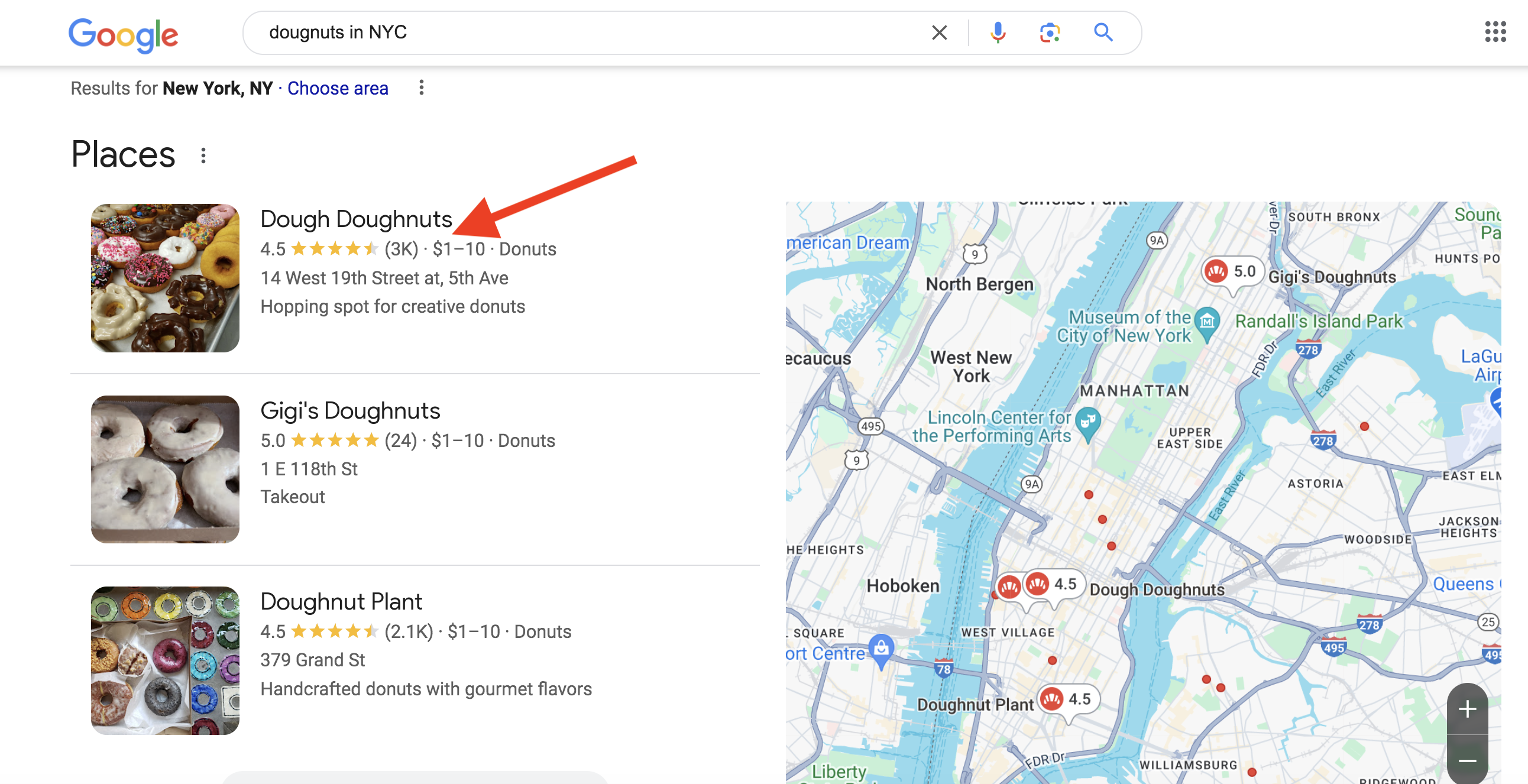Open the Dough Doughnuts listing title
This screenshot has width=1528, height=784.
click(356, 219)
